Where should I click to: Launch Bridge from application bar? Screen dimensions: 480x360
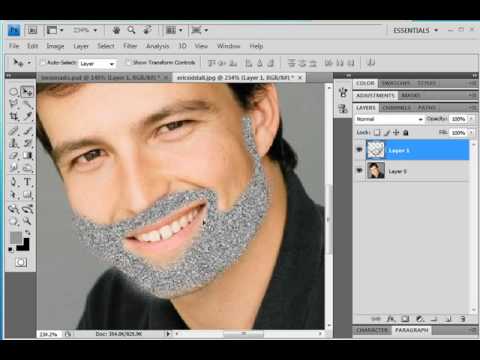(x=32, y=30)
